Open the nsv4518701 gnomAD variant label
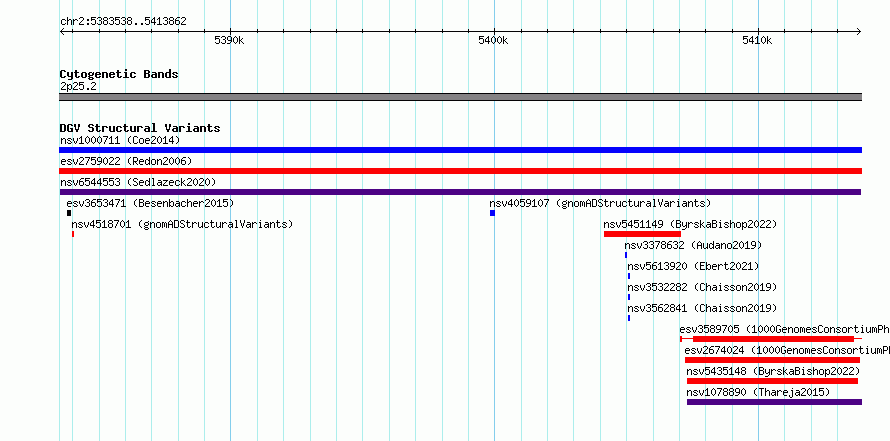The image size is (890, 441). (182, 224)
